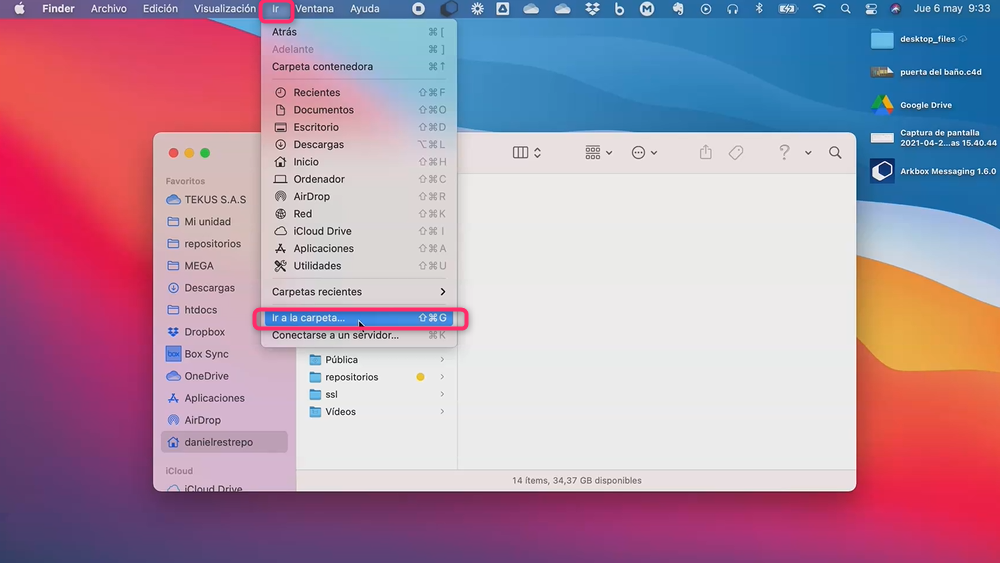The height and width of the screenshot is (563, 1000).
Task: Select the Vídeos folder in file list
Action: coord(340,412)
